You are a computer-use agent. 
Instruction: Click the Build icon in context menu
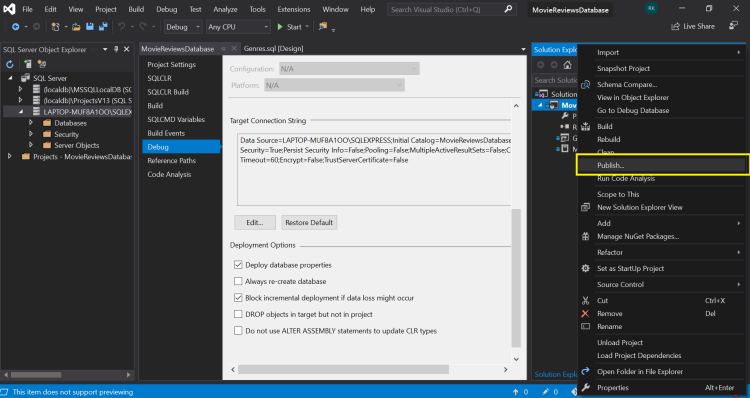click(585, 127)
